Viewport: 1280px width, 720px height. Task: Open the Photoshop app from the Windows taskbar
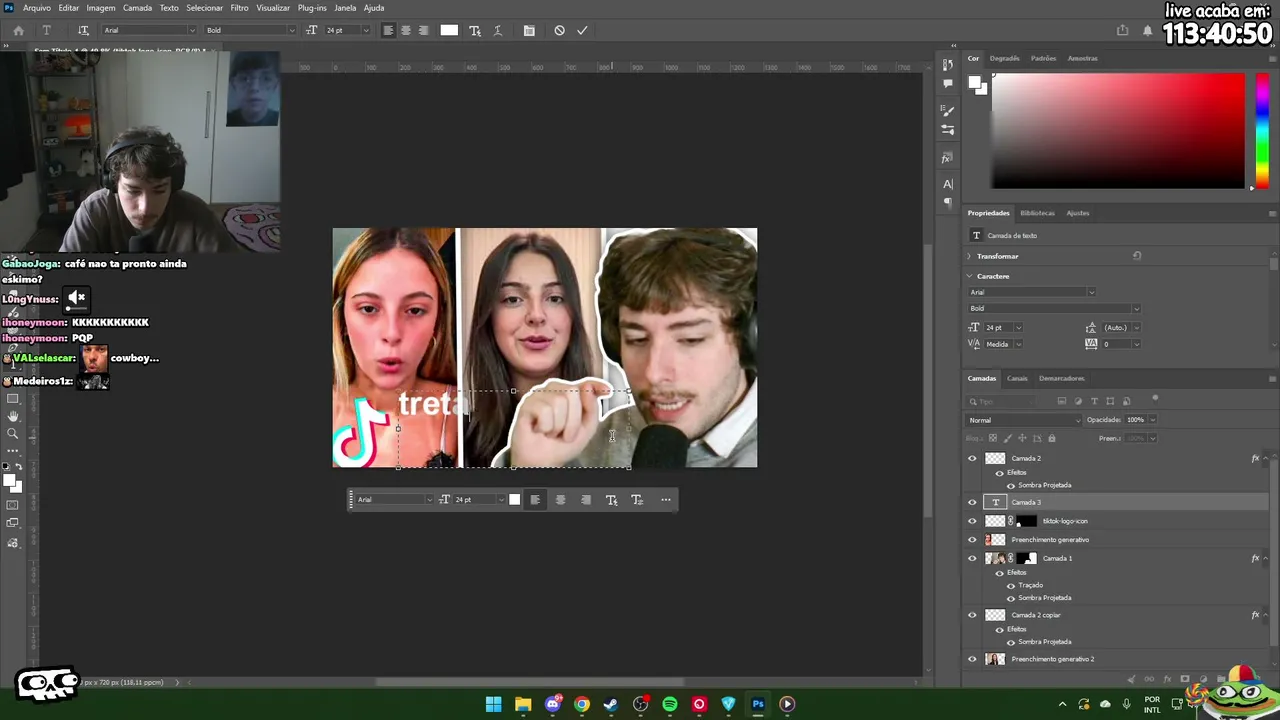758,704
